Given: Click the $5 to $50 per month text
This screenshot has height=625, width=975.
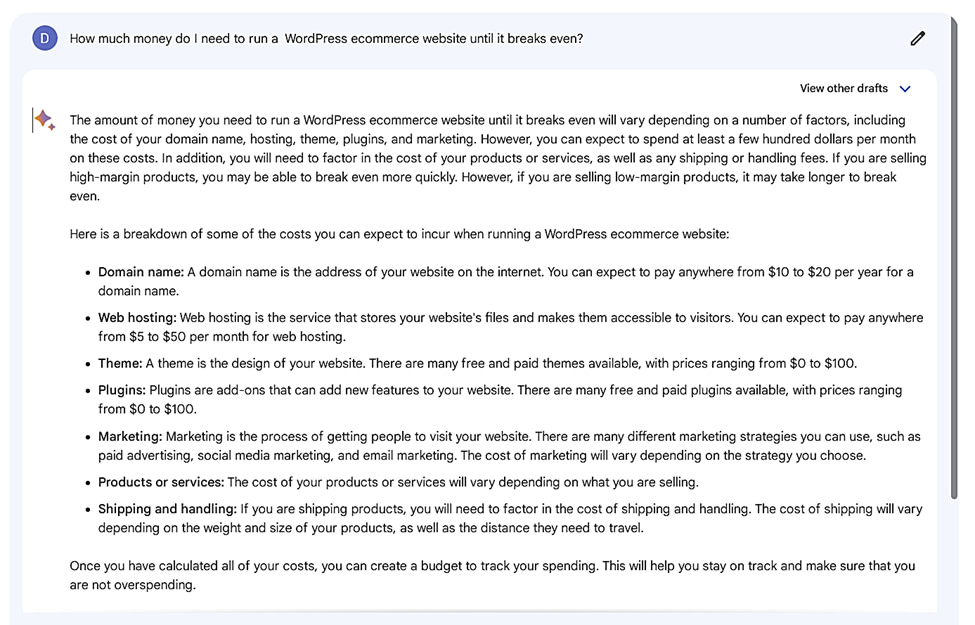Looking at the screenshot, I should [x=180, y=337].
